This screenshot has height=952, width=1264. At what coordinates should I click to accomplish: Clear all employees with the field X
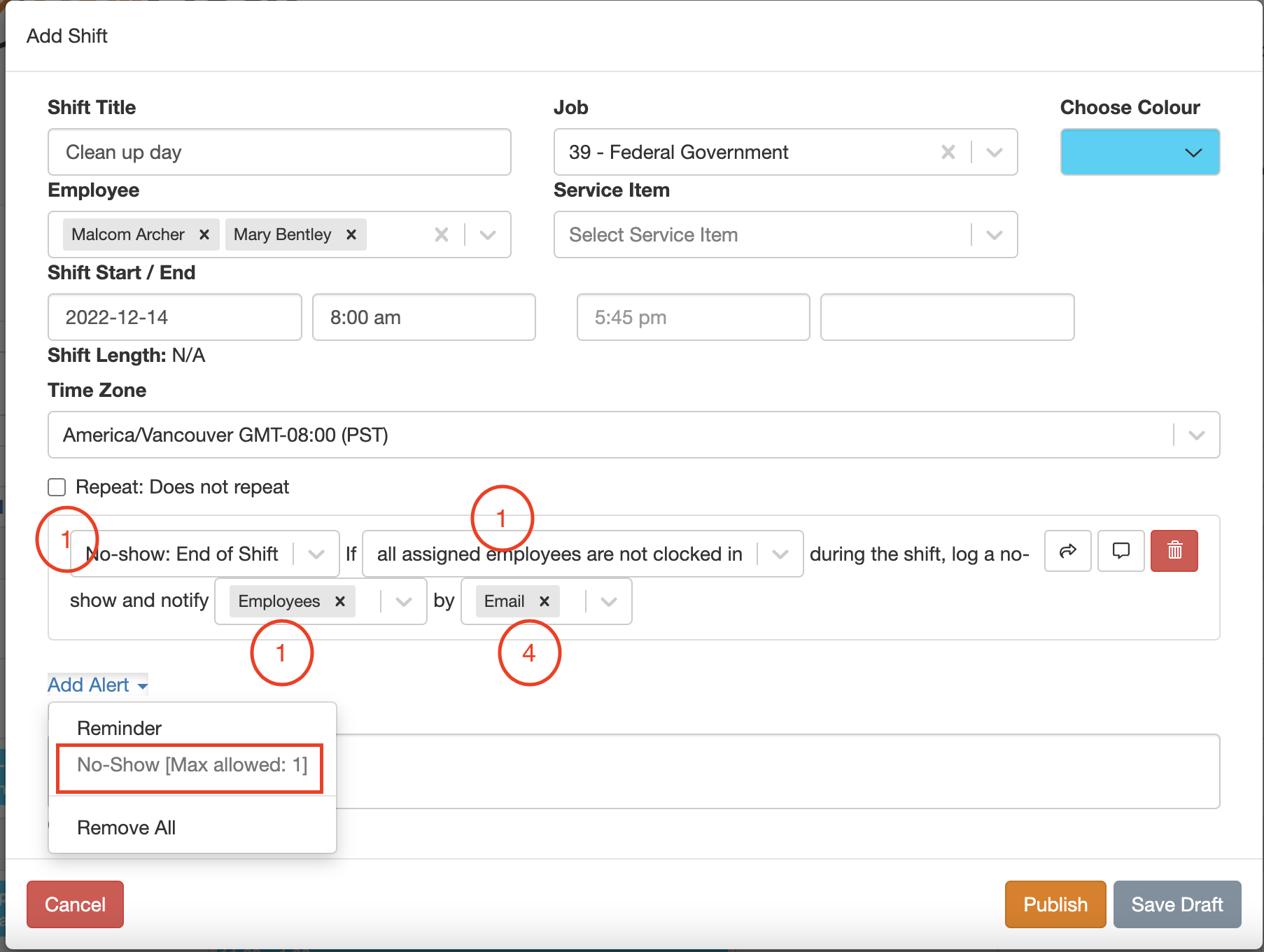[442, 234]
